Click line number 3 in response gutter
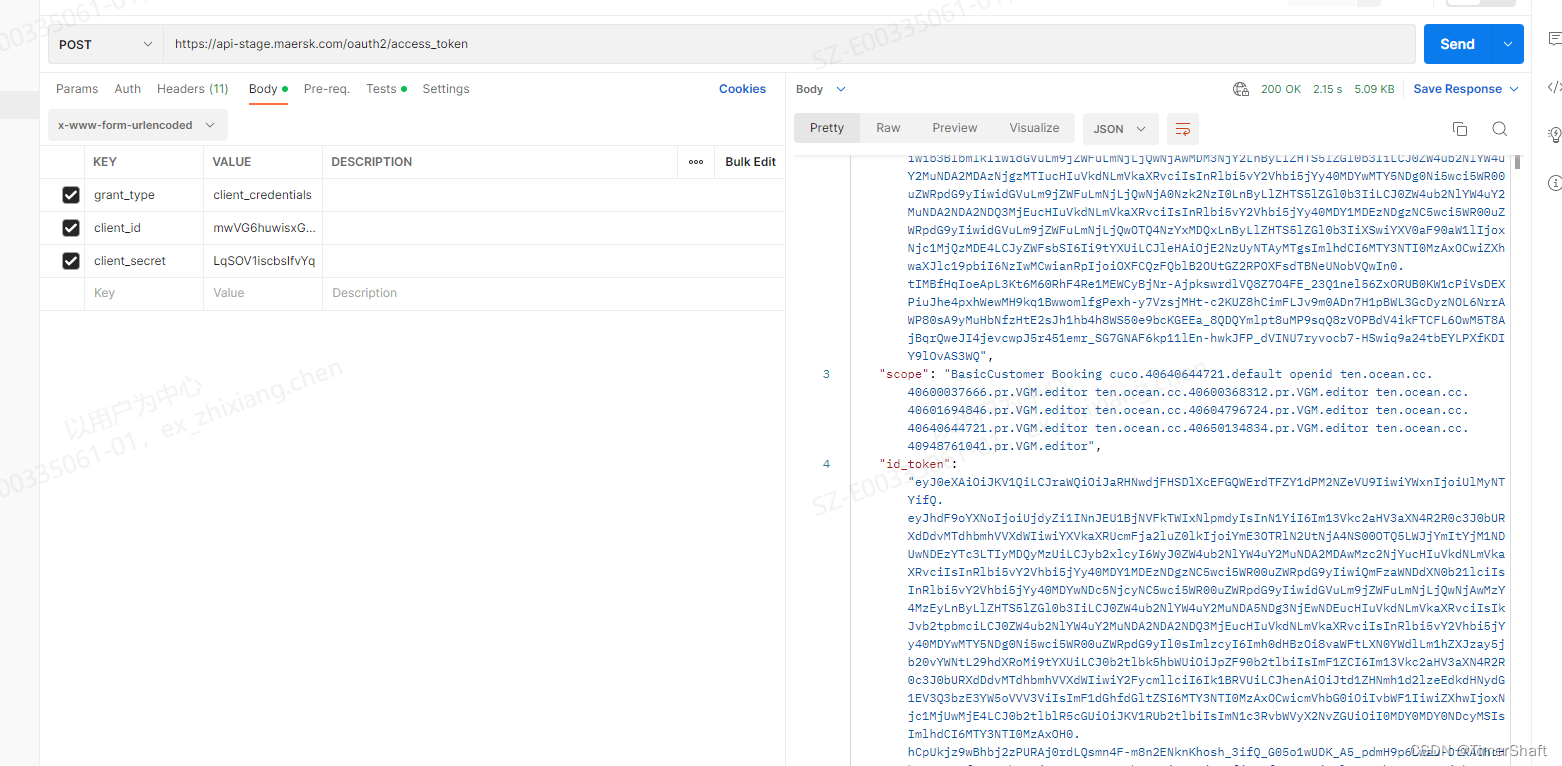 click(826, 374)
